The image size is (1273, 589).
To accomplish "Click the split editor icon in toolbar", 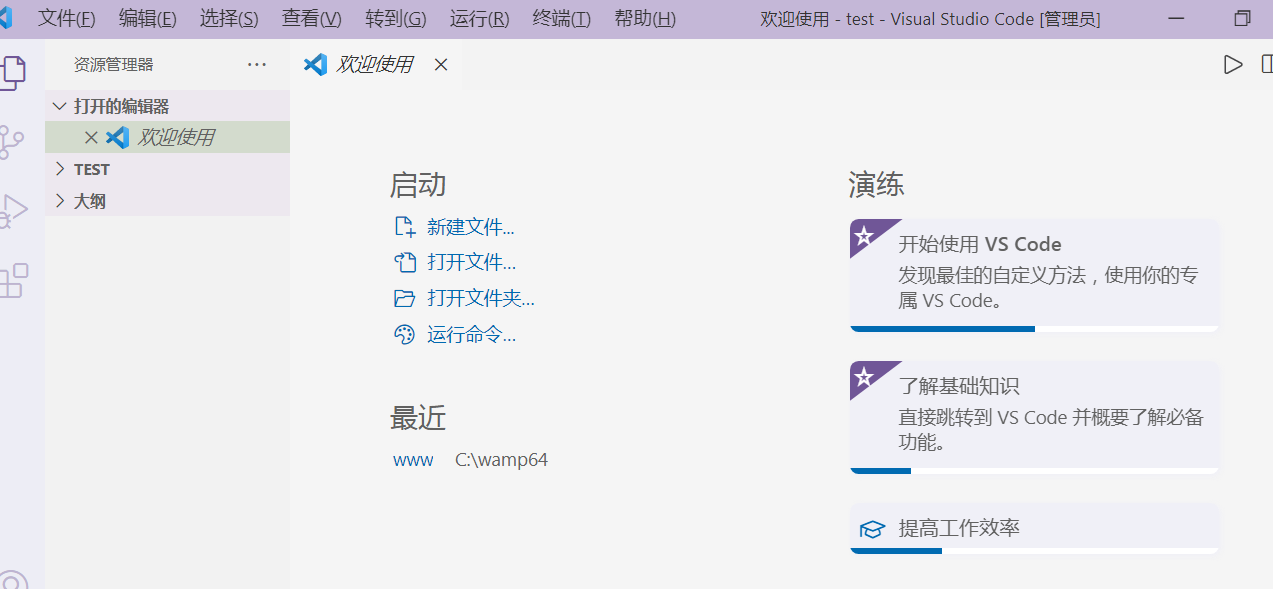I will tap(1266, 65).
